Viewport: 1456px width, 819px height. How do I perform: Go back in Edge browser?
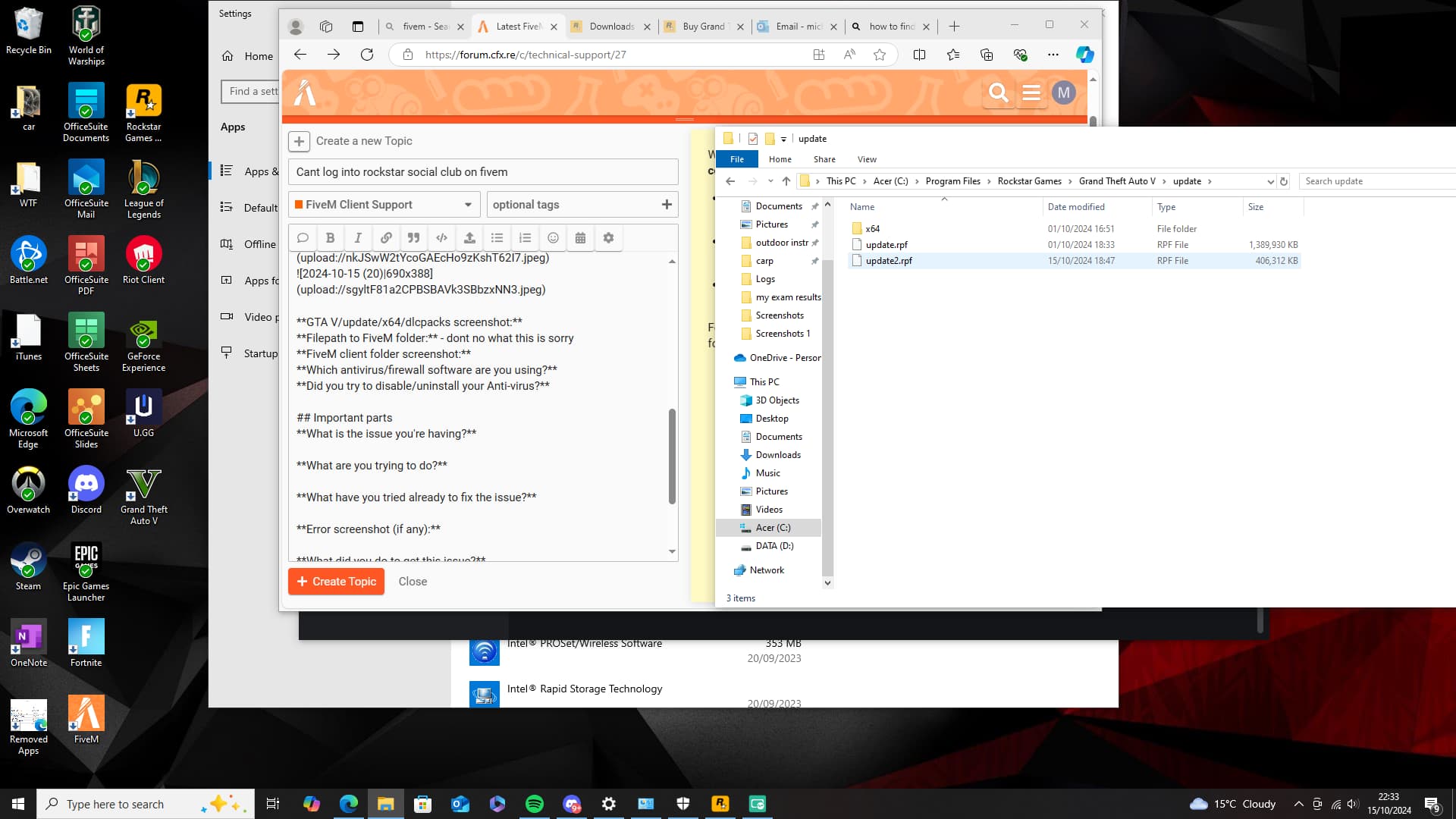point(300,55)
